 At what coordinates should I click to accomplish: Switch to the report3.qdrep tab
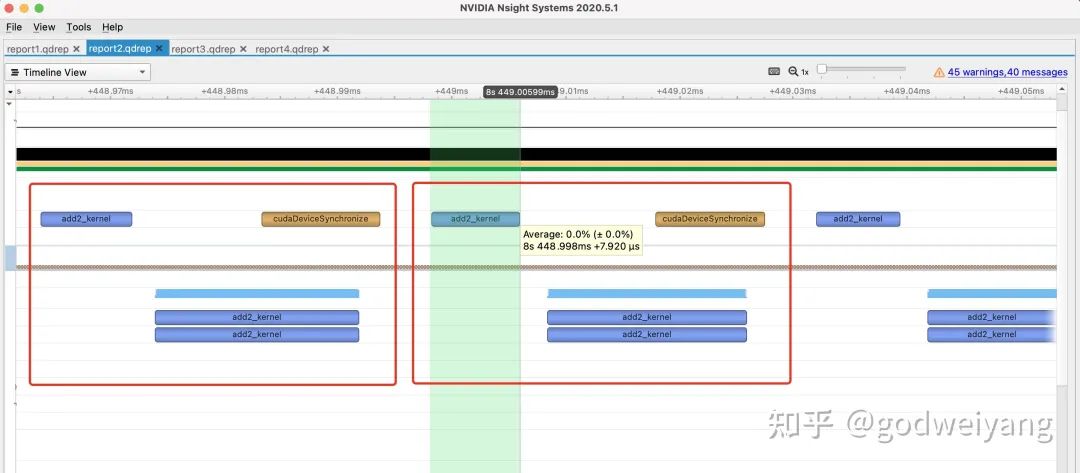[203, 49]
